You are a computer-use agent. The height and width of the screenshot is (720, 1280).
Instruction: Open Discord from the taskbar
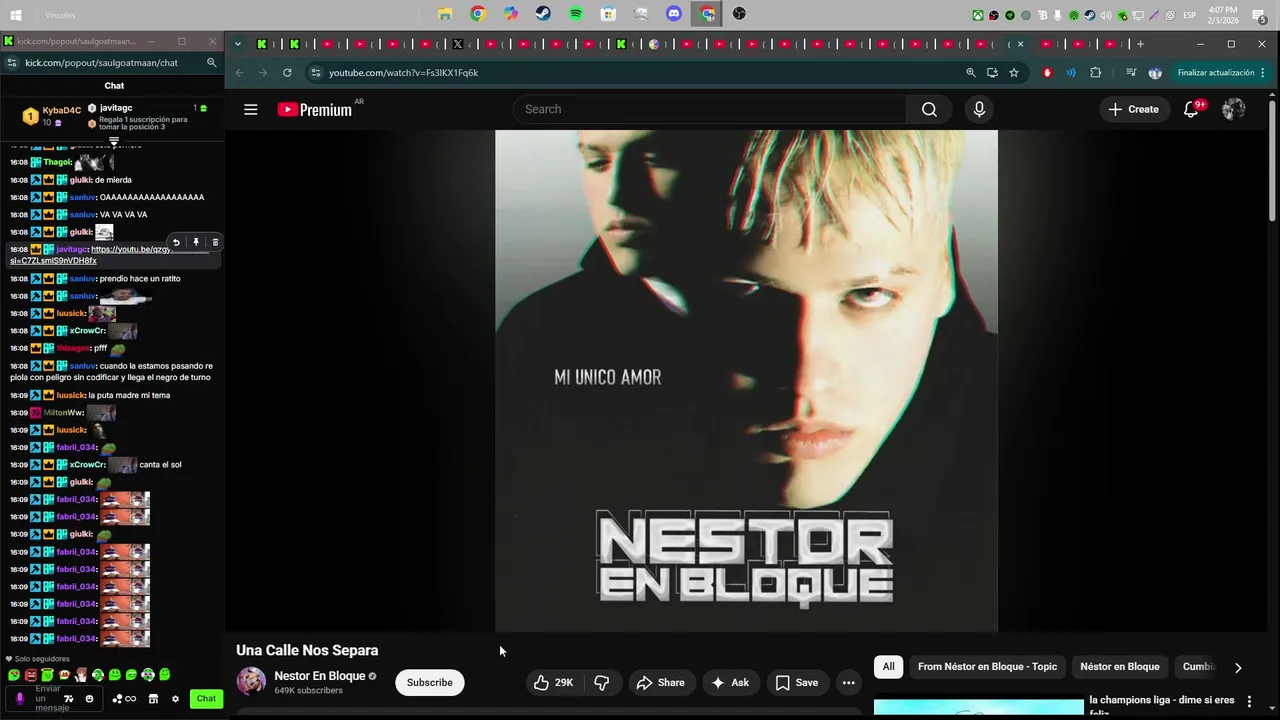(674, 14)
